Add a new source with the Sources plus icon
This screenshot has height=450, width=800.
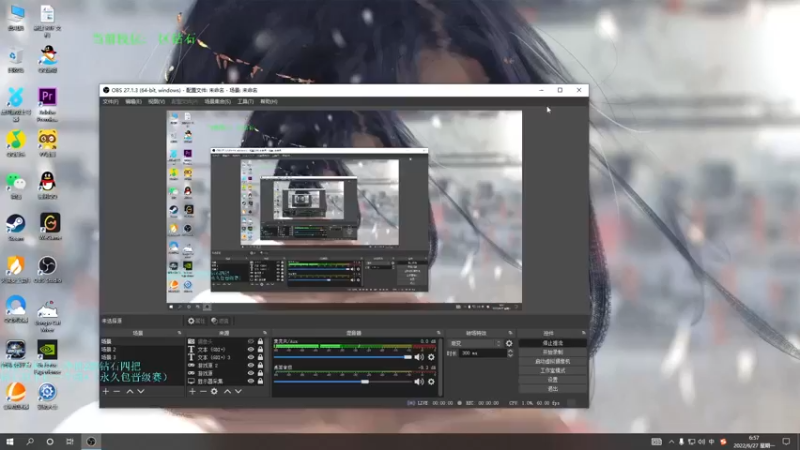[192, 391]
